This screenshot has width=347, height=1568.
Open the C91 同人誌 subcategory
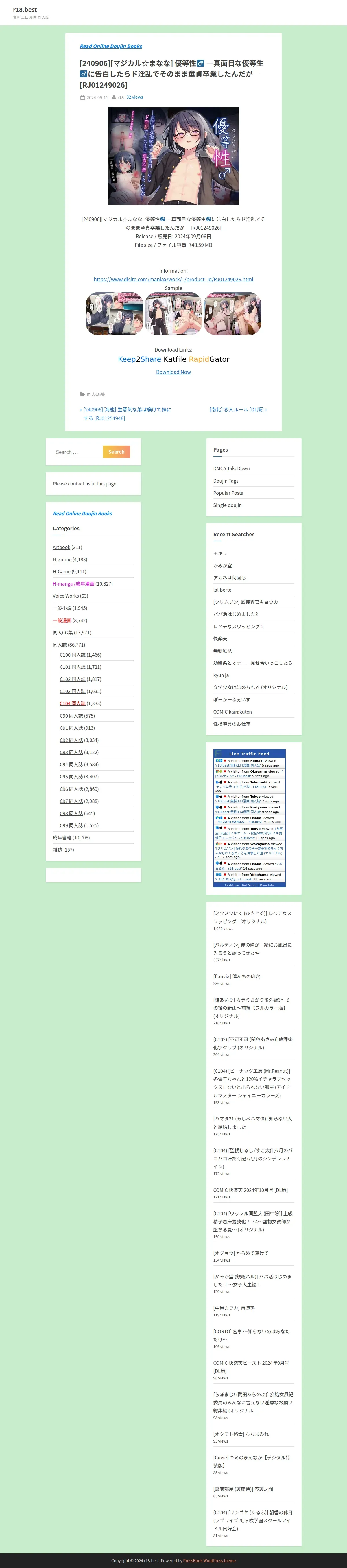pos(71,728)
